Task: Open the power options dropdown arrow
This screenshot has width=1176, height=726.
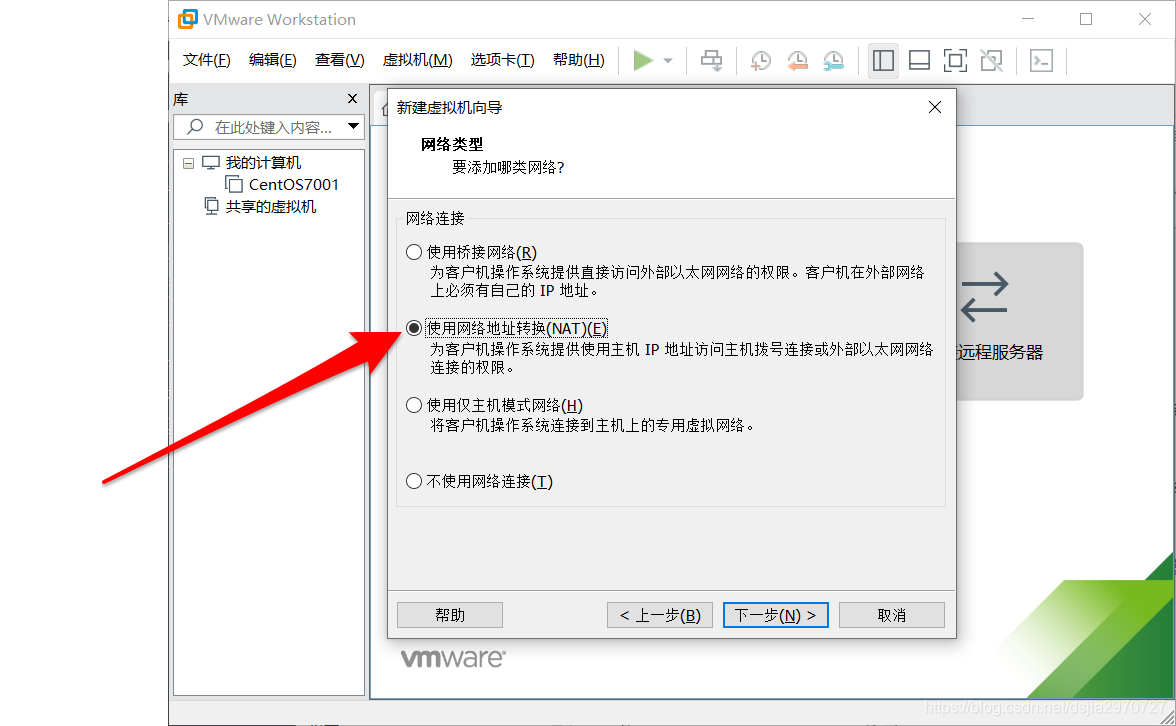Action: tap(668, 61)
